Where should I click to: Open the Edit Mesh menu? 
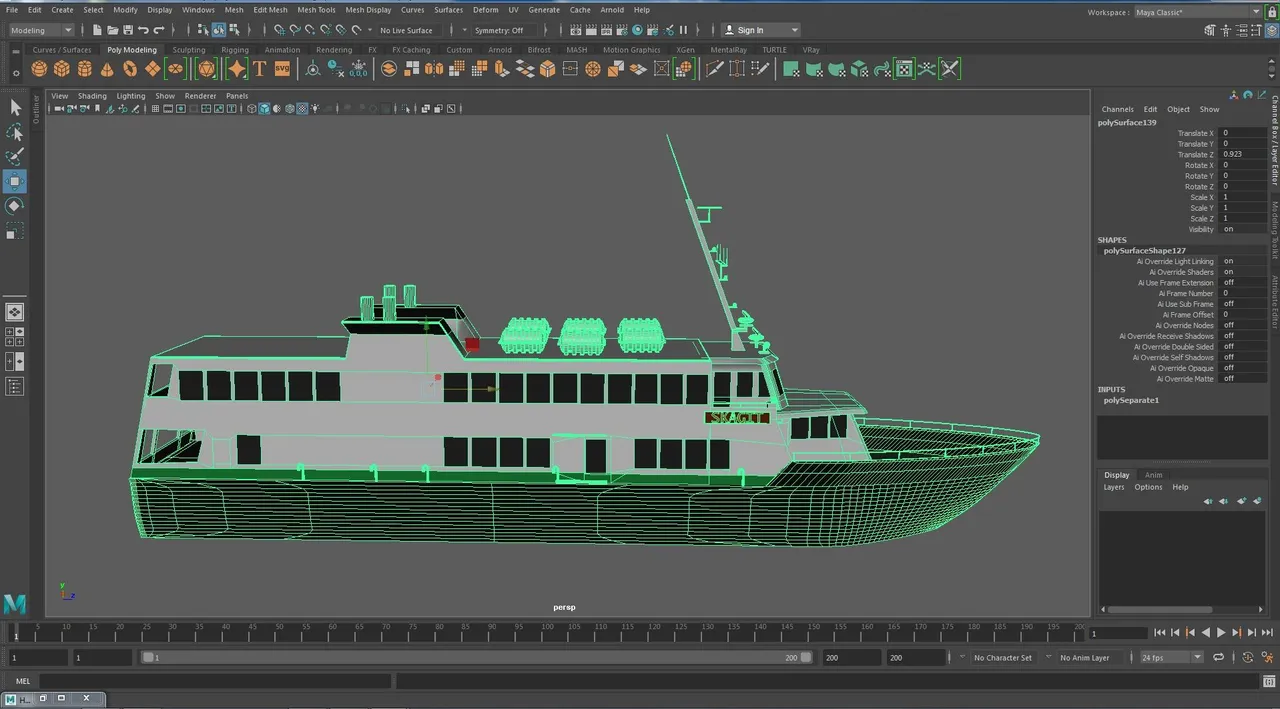tap(270, 10)
